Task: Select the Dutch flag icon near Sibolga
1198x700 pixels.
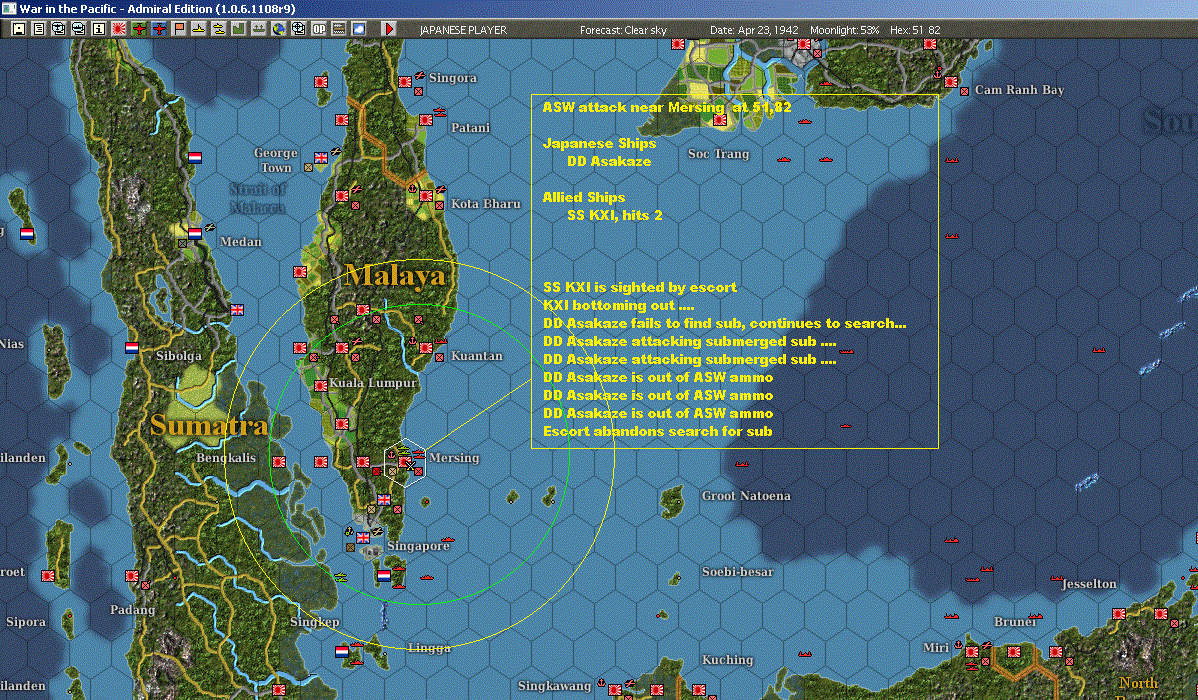Action: [131, 348]
